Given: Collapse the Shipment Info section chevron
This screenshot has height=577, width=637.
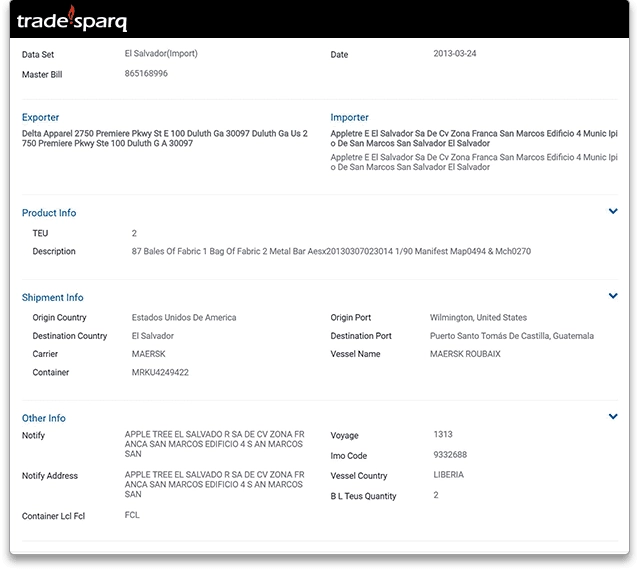Looking at the screenshot, I should (x=613, y=295).
